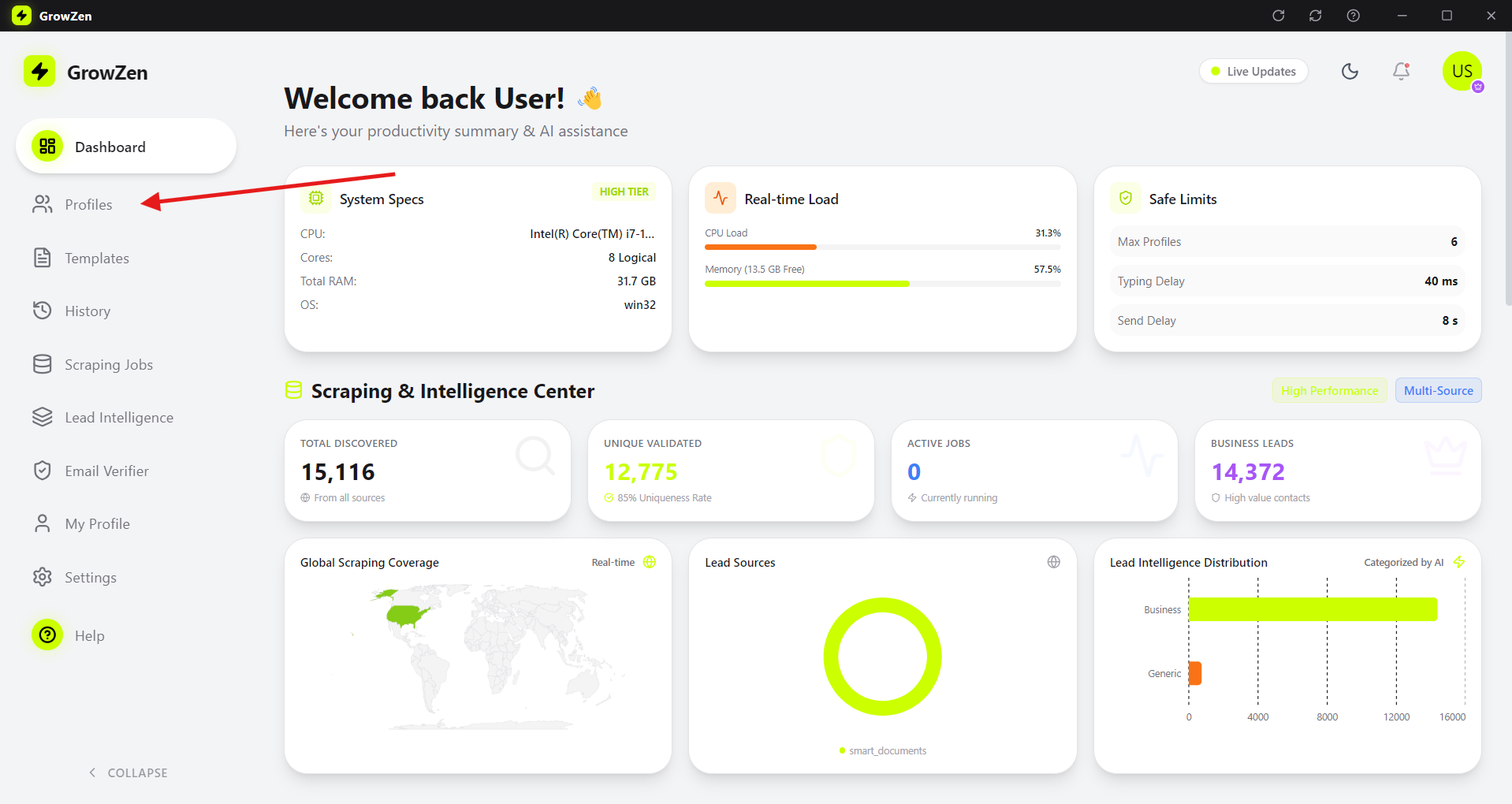This screenshot has width=1512, height=804.
Task: Open the Profiles page in sidebar
Action: coord(88,205)
